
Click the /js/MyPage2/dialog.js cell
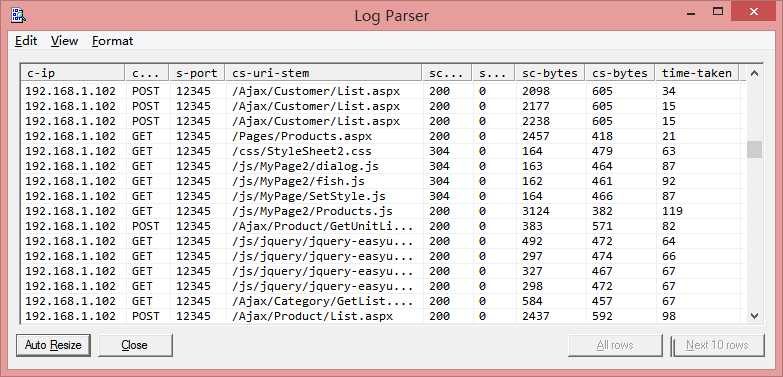tap(306, 166)
